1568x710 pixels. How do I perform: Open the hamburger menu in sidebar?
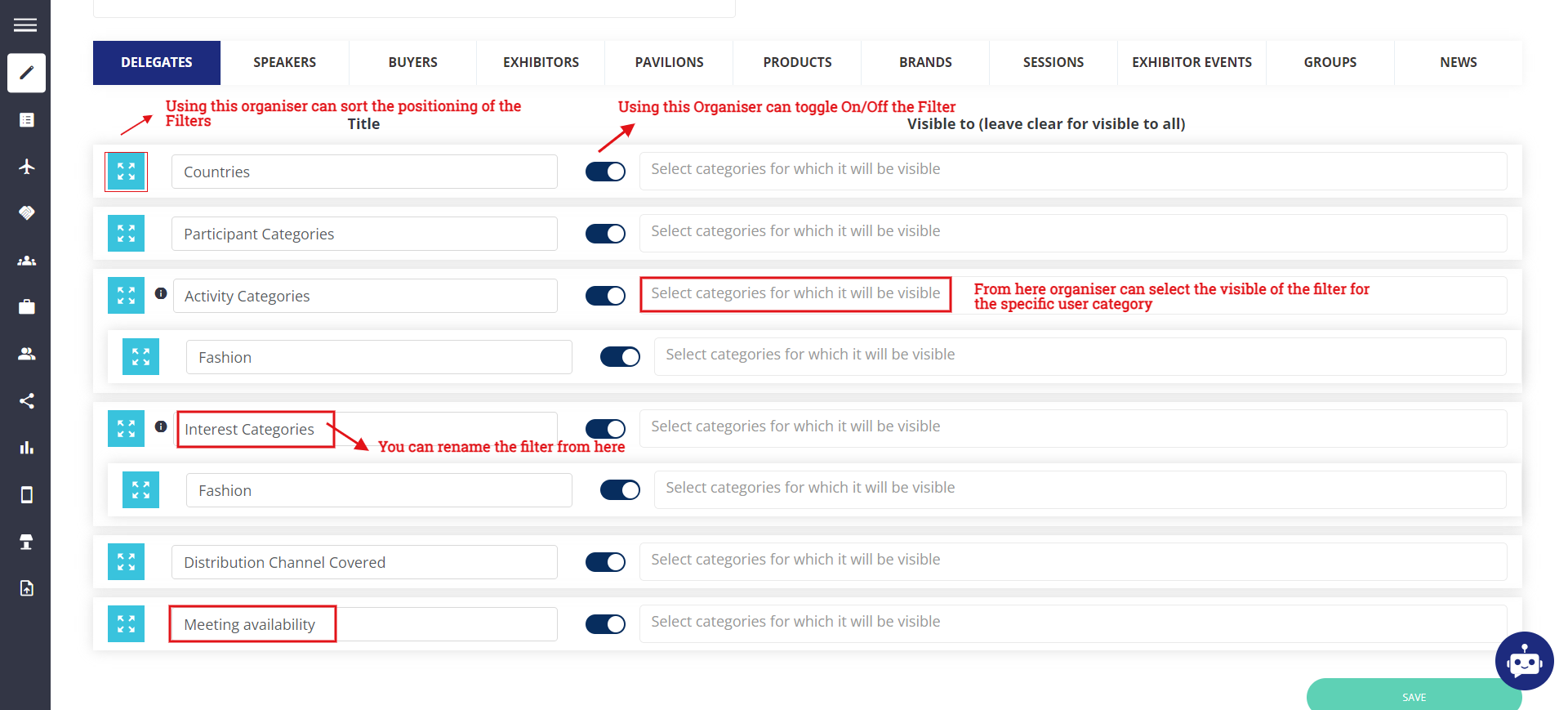(25, 25)
